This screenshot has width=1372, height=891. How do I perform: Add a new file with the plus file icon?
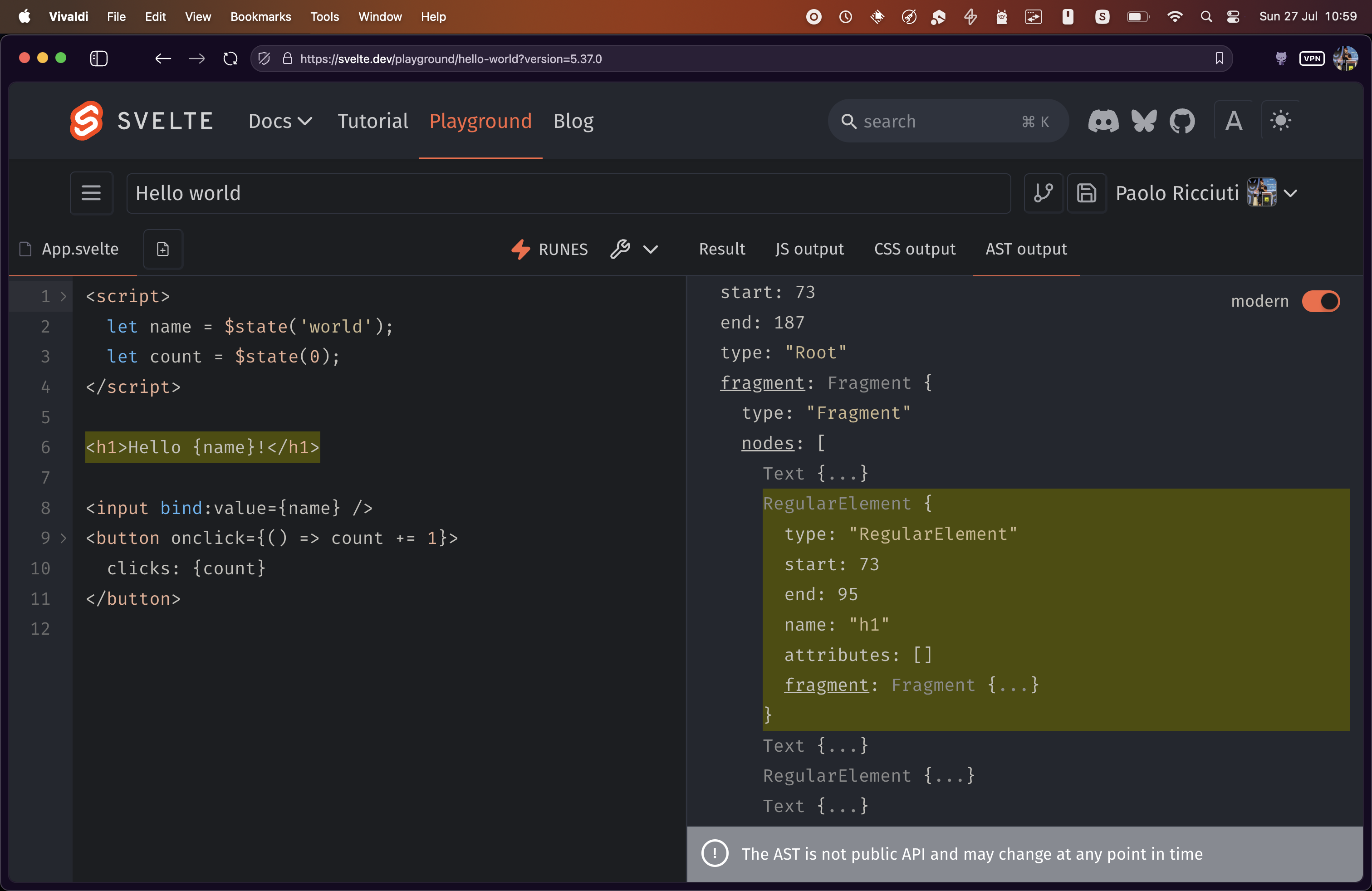(163, 249)
